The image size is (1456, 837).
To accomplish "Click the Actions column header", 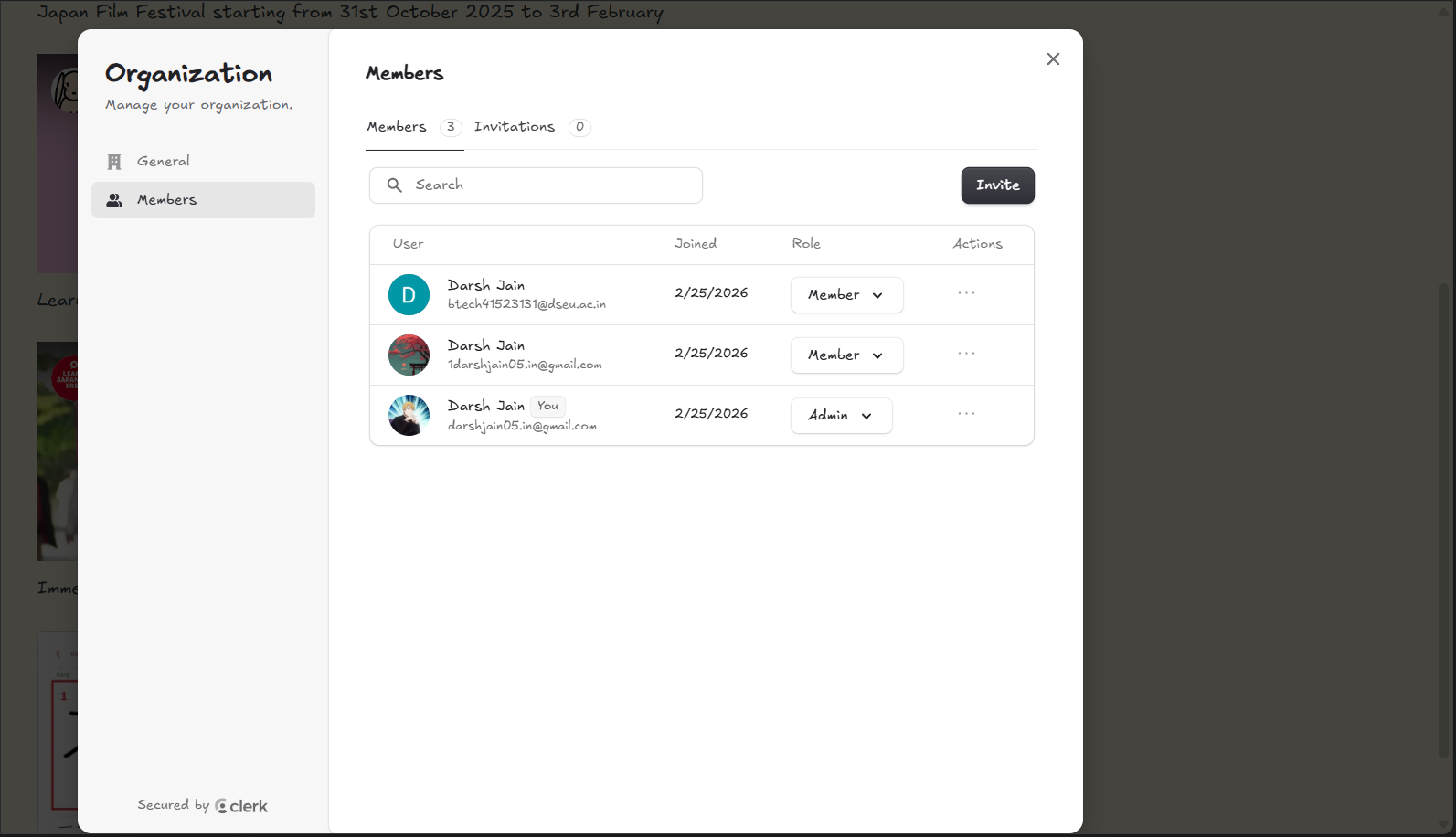I will [977, 244].
